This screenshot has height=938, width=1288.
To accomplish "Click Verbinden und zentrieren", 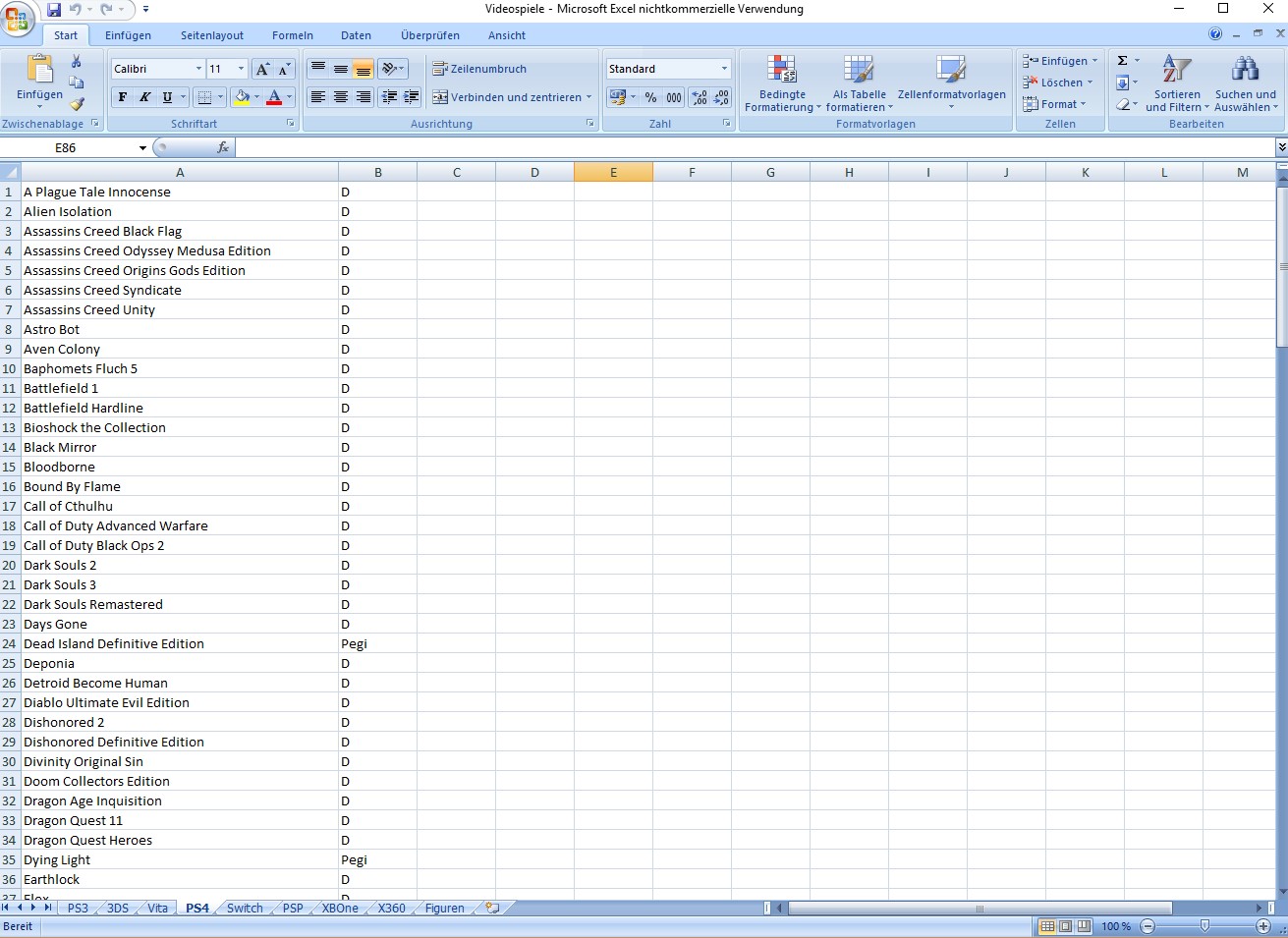I will [x=512, y=97].
